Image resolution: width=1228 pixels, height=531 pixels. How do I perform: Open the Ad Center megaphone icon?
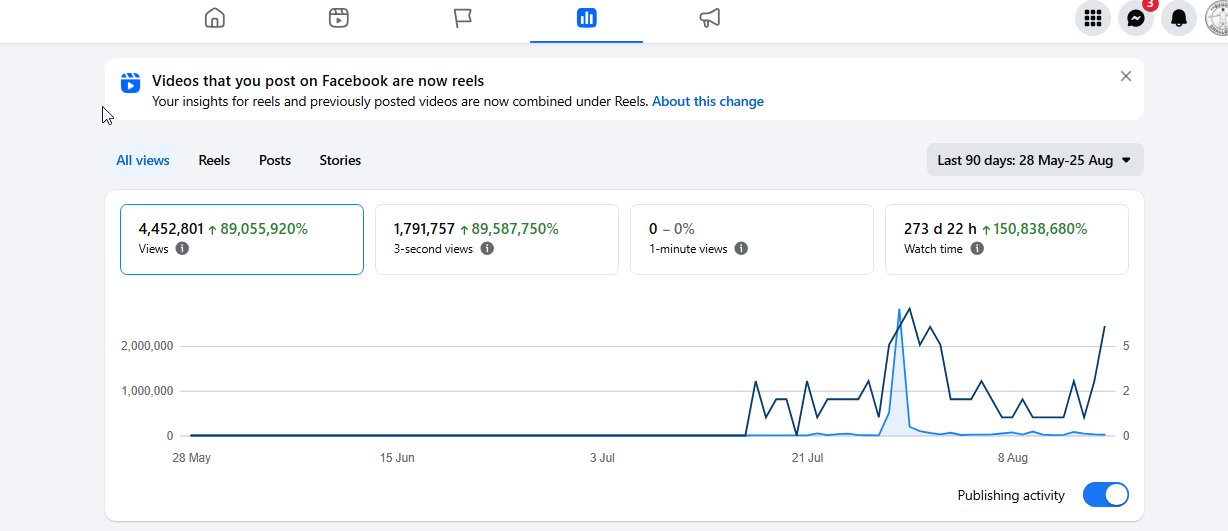(x=710, y=18)
